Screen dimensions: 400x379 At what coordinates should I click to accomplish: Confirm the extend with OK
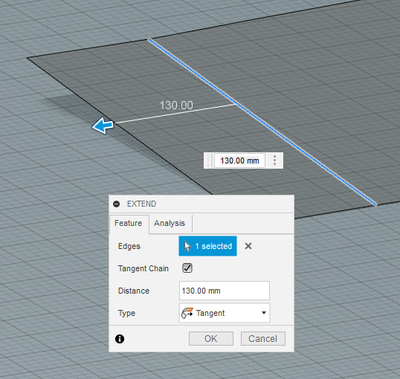(211, 339)
